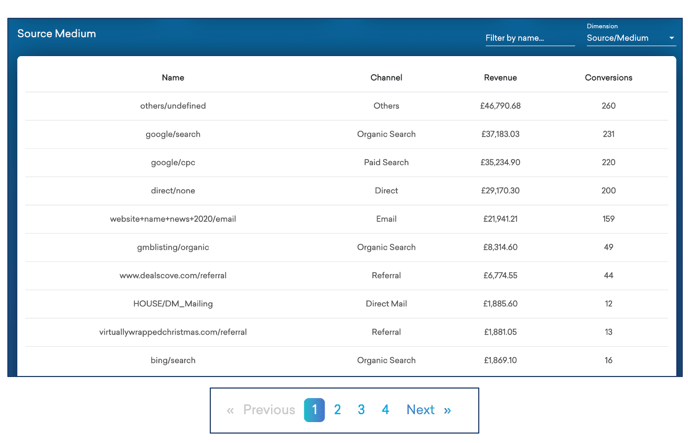This screenshot has height=443, width=688.
Task: Type in the Filter by name field
Action: pyautogui.click(x=529, y=38)
